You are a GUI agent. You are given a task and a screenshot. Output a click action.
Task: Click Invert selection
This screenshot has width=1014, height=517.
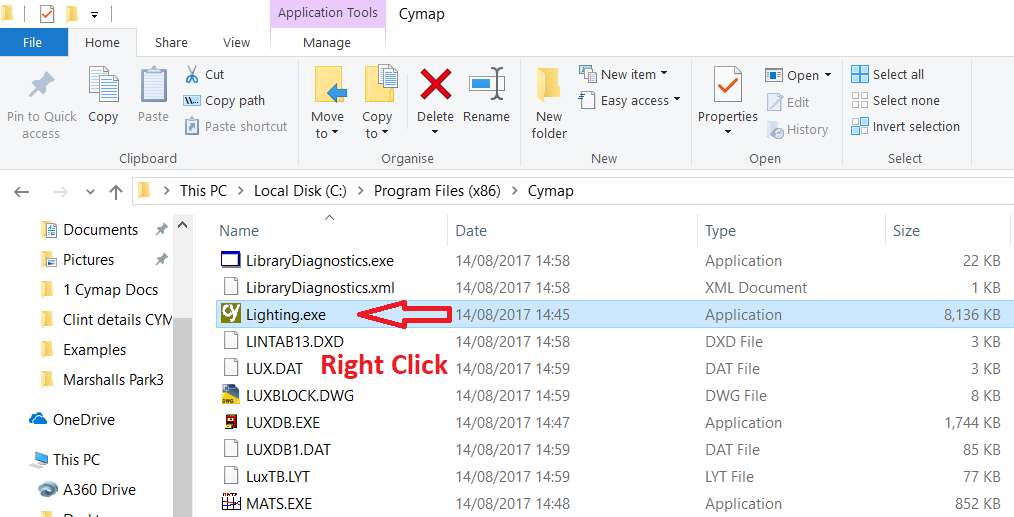coord(905,126)
